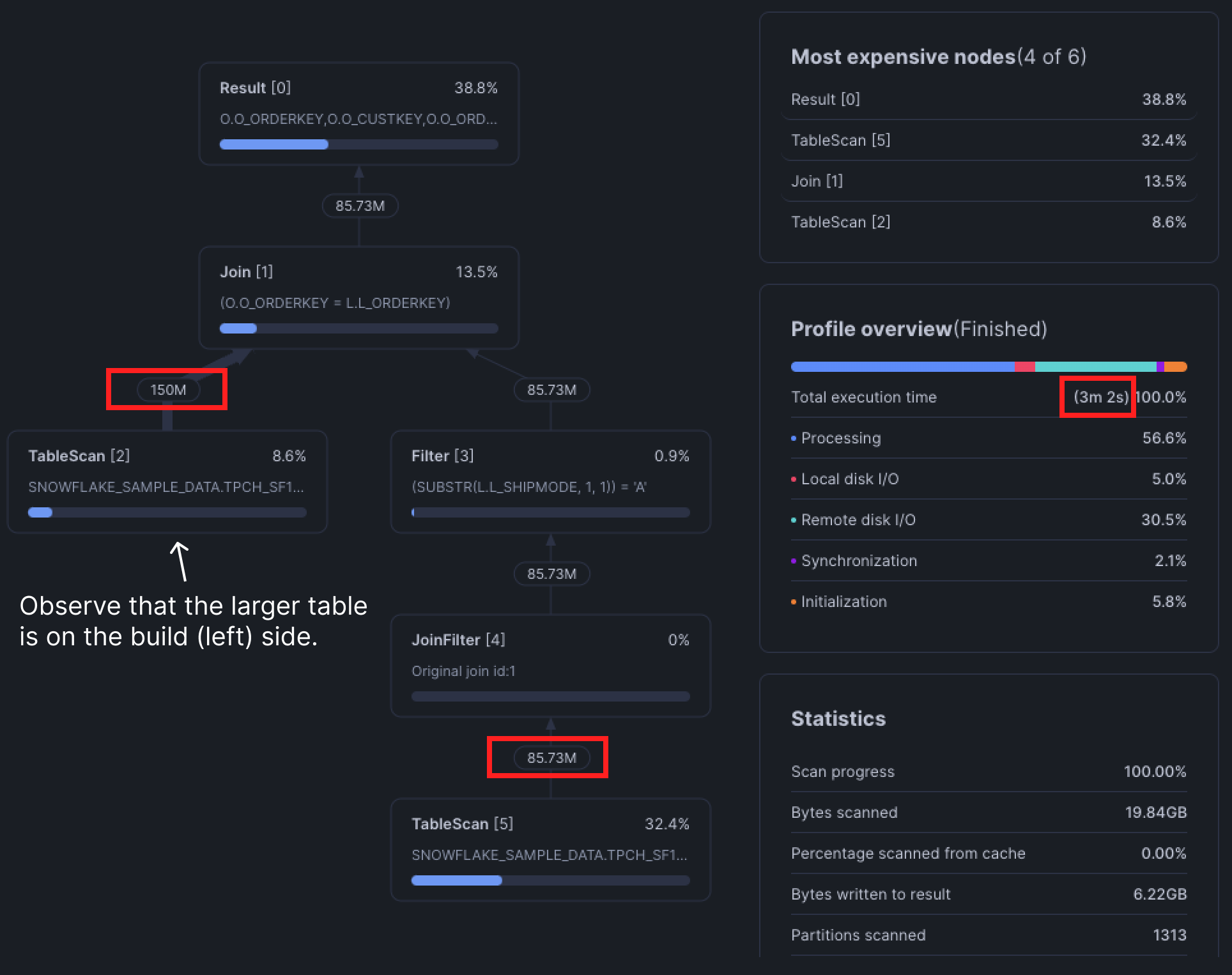The image size is (1232, 975).
Task: Select the Result [0] node in the graph
Action: [x=358, y=114]
